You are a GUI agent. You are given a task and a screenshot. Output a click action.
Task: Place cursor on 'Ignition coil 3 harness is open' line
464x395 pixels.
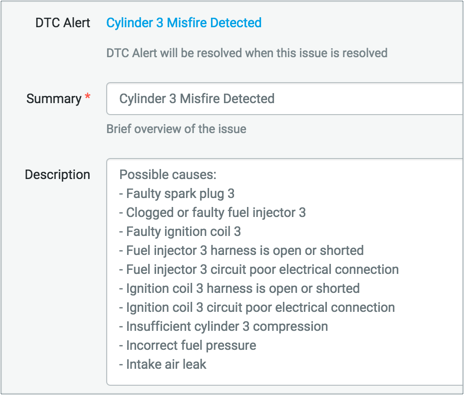[x=239, y=289]
